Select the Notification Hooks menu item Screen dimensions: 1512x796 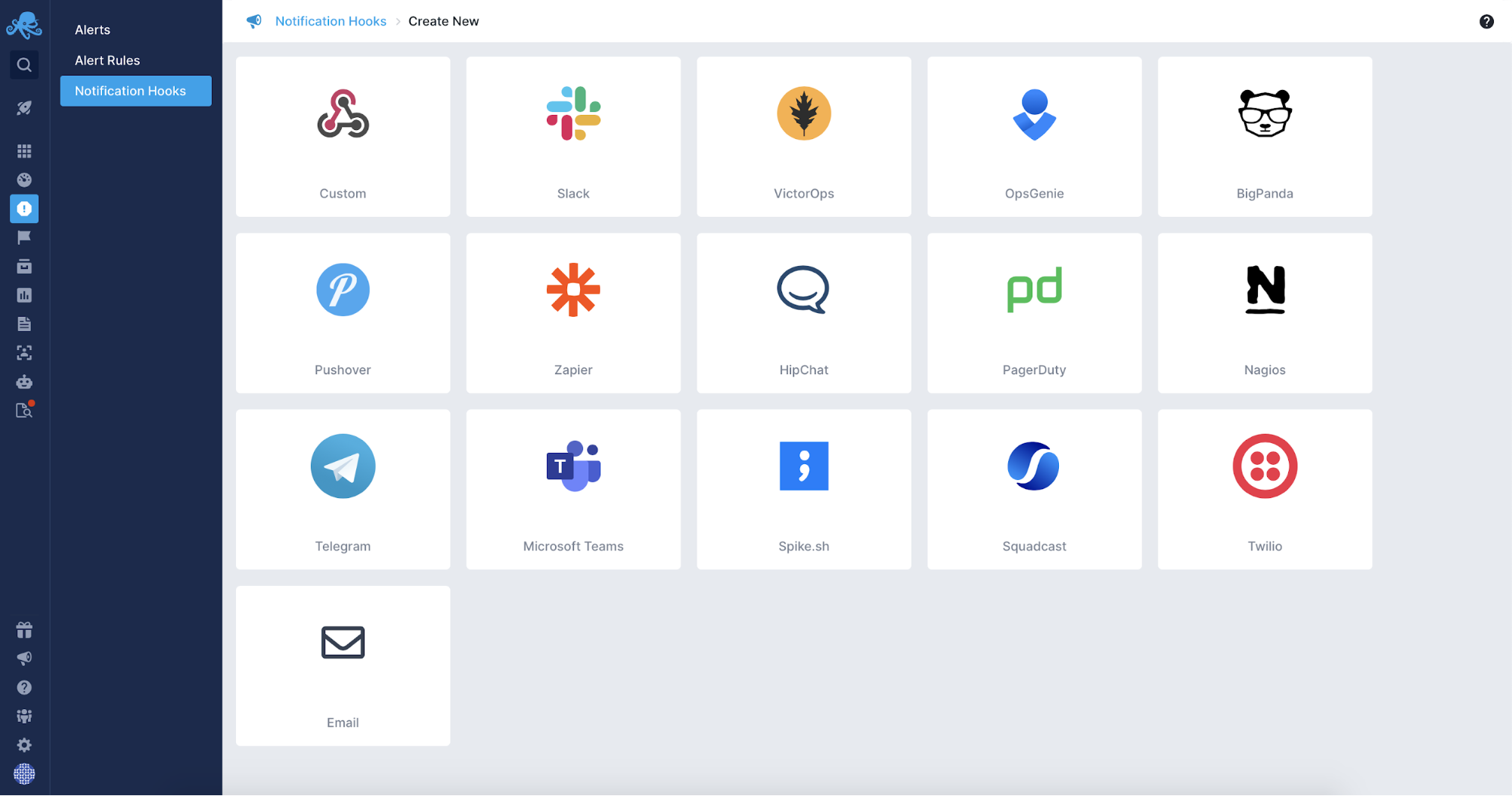[x=136, y=91]
